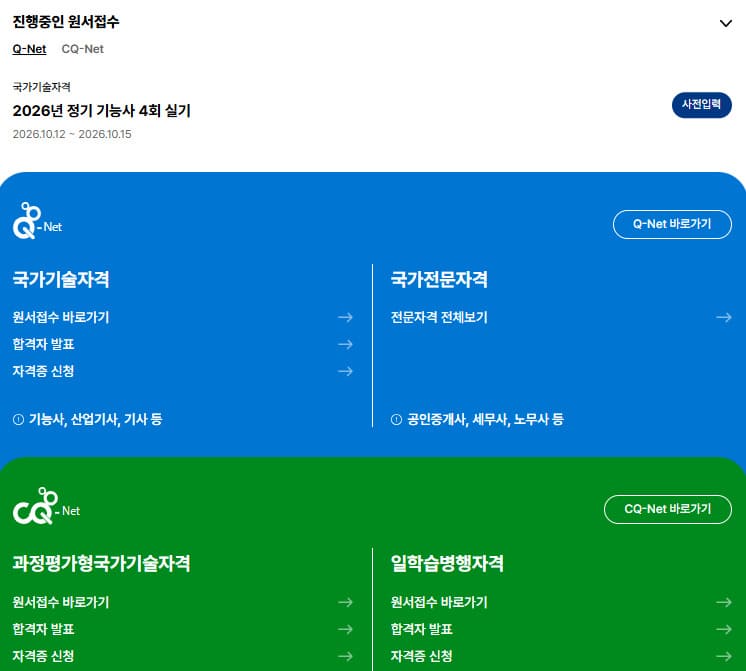
Task: Click the 진행중인 원서접수 title
Action: point(66,21)
